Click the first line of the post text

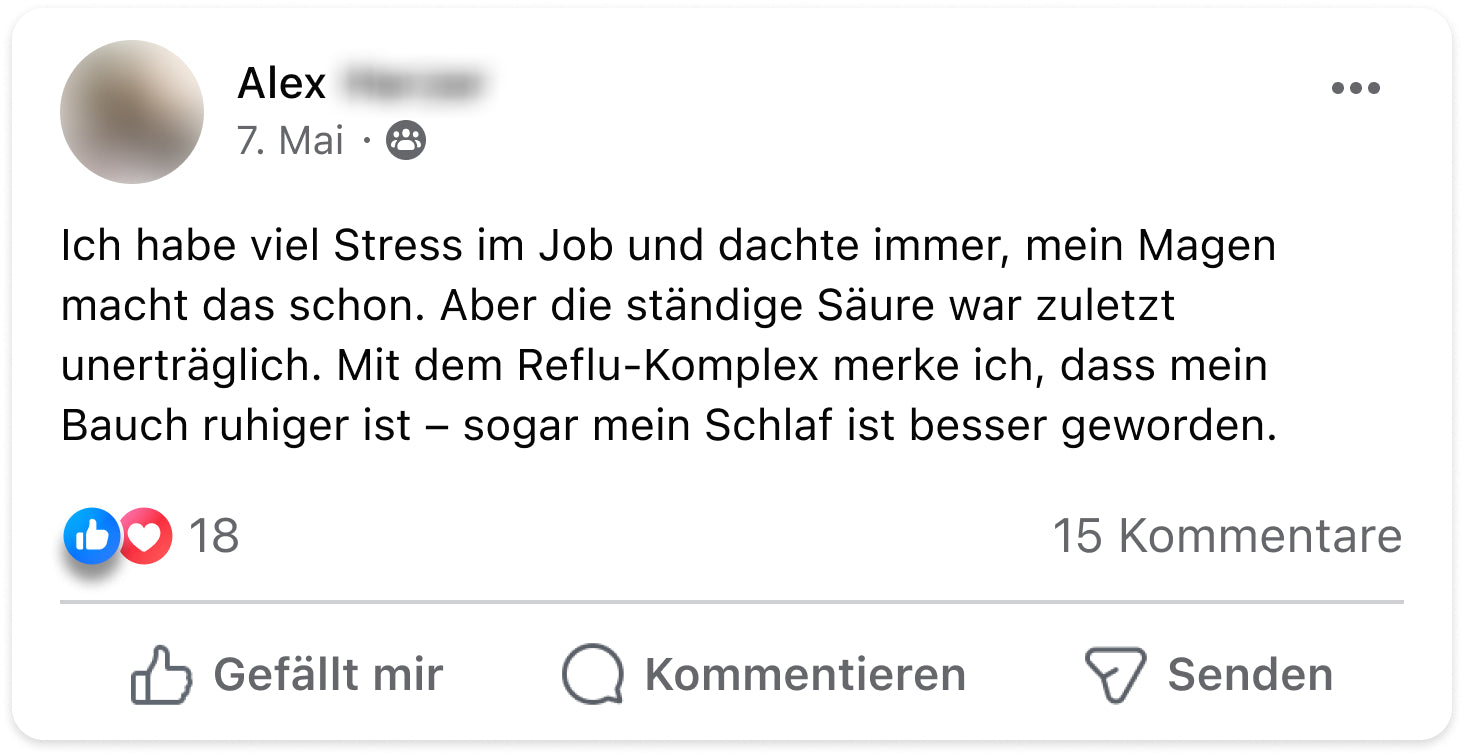click(x=668, y=246)
